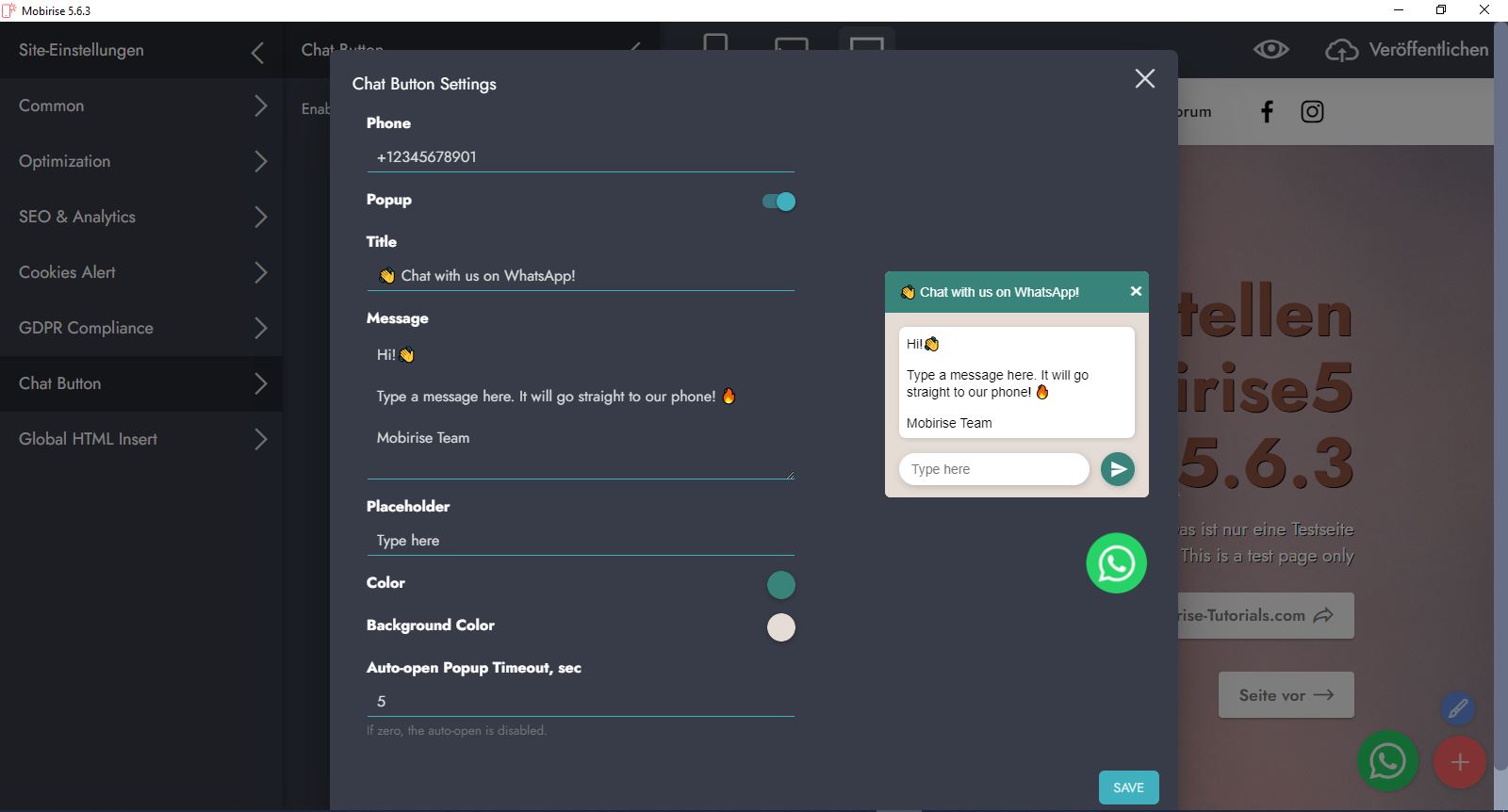Viewport: 1508px width, 812px height.
Task: Open the Global HTML Insert item
Action: [x=141, y=439]
